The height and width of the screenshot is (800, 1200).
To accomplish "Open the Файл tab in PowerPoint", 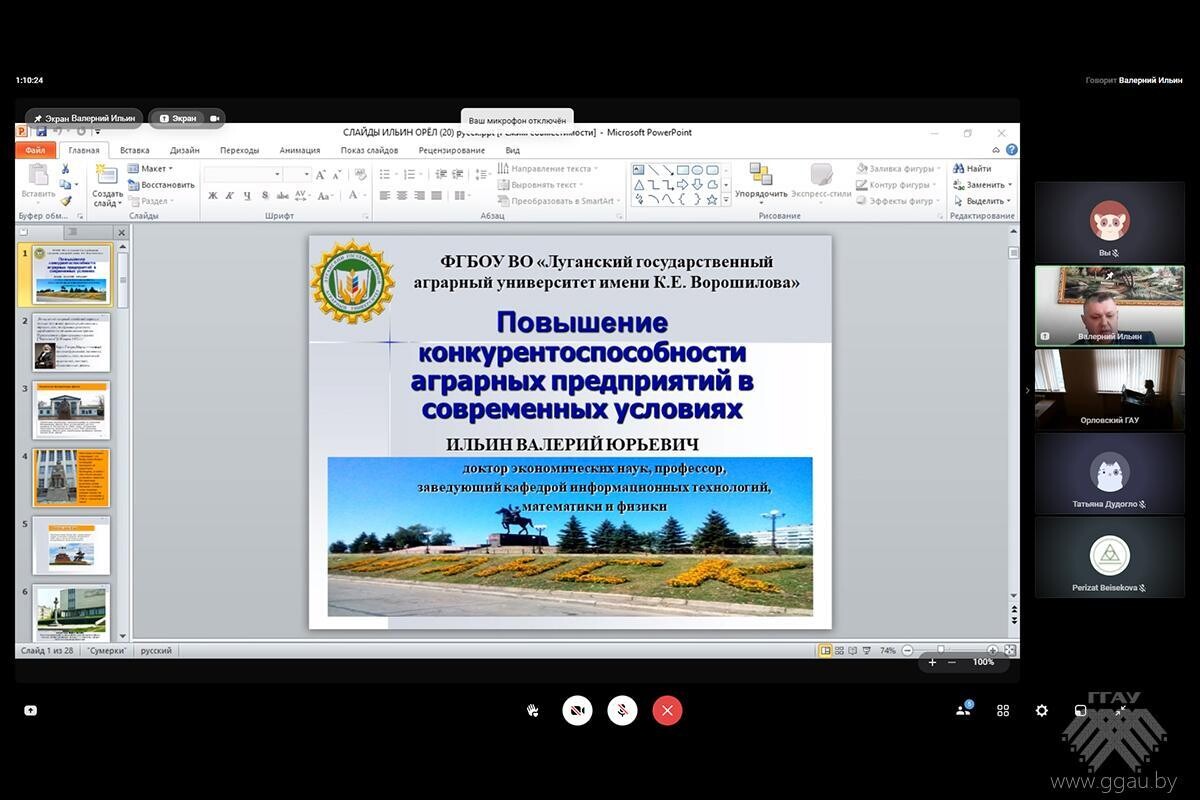I will click(x=35, y=150).
